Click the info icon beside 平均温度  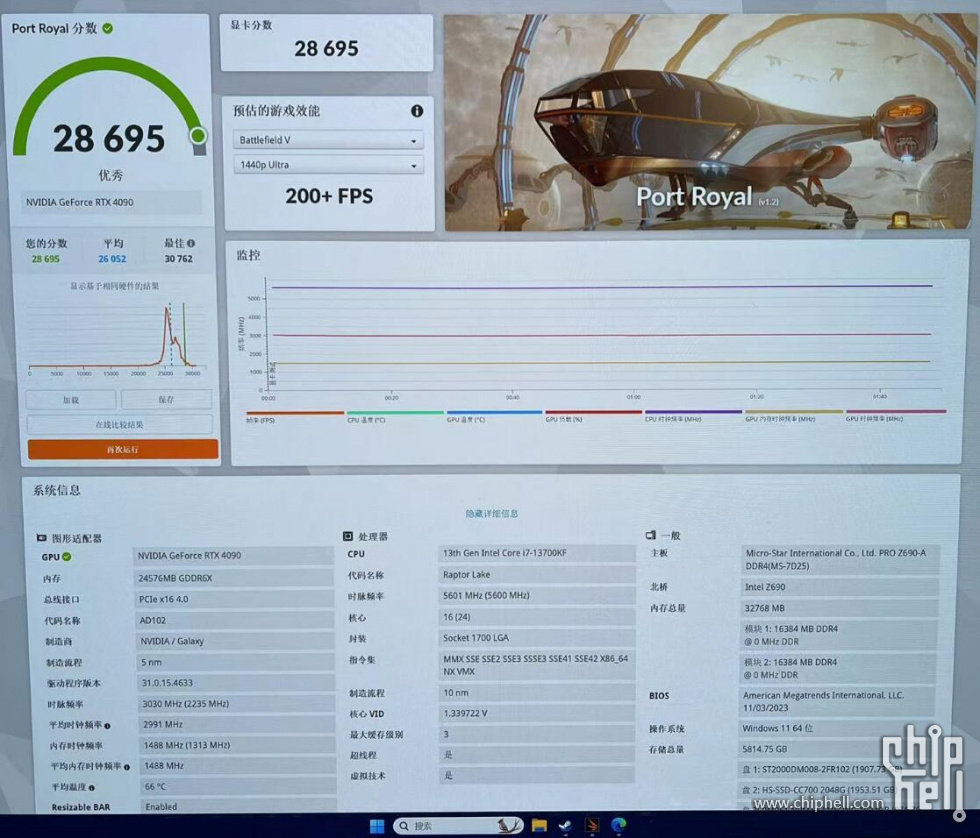pos(92,787)
